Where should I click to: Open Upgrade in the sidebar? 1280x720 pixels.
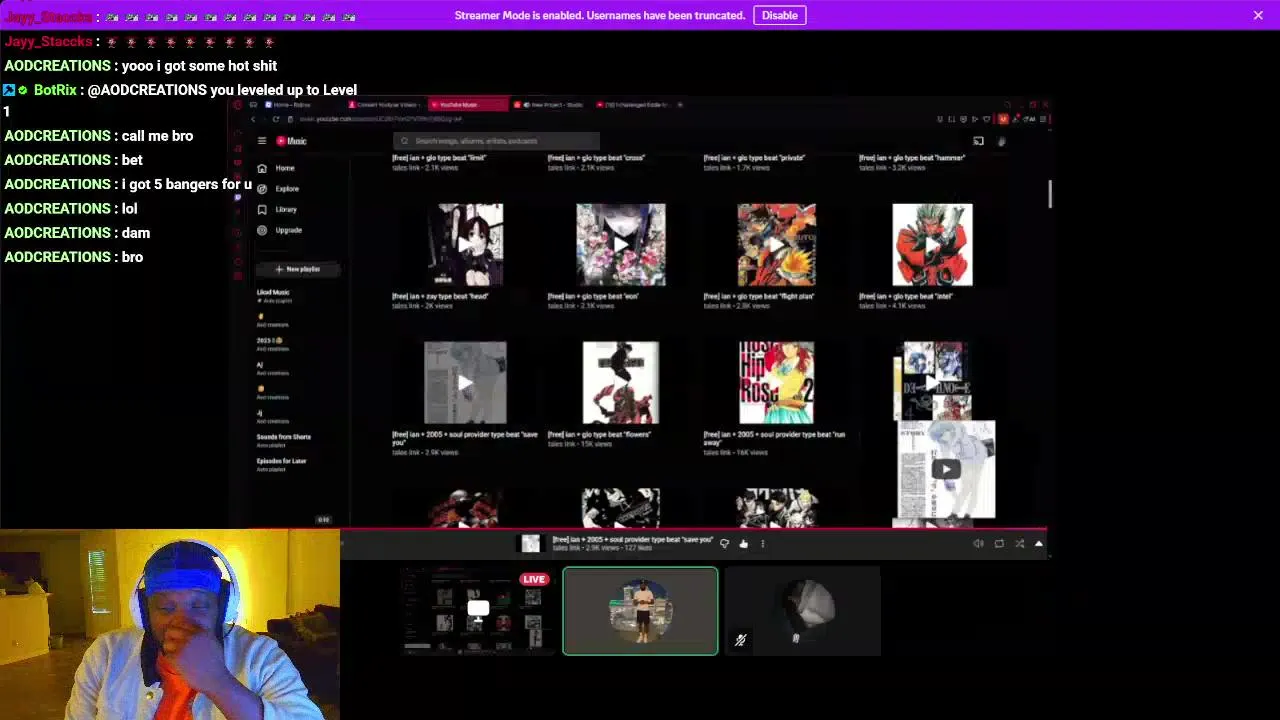[x=280, y=230]
